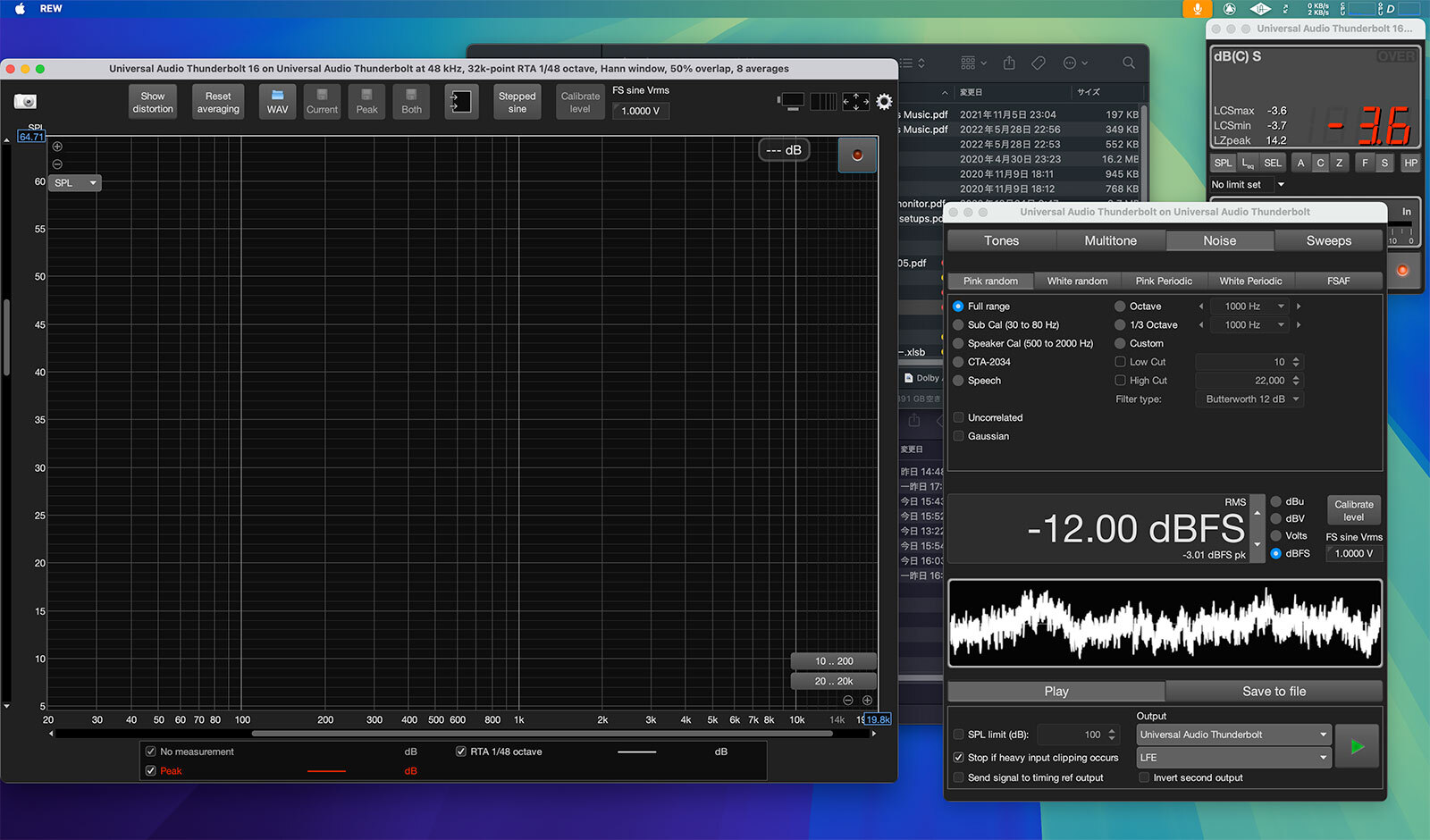
Task: Zoom in horizontal axis plus icon
Action: pos(867,701)
